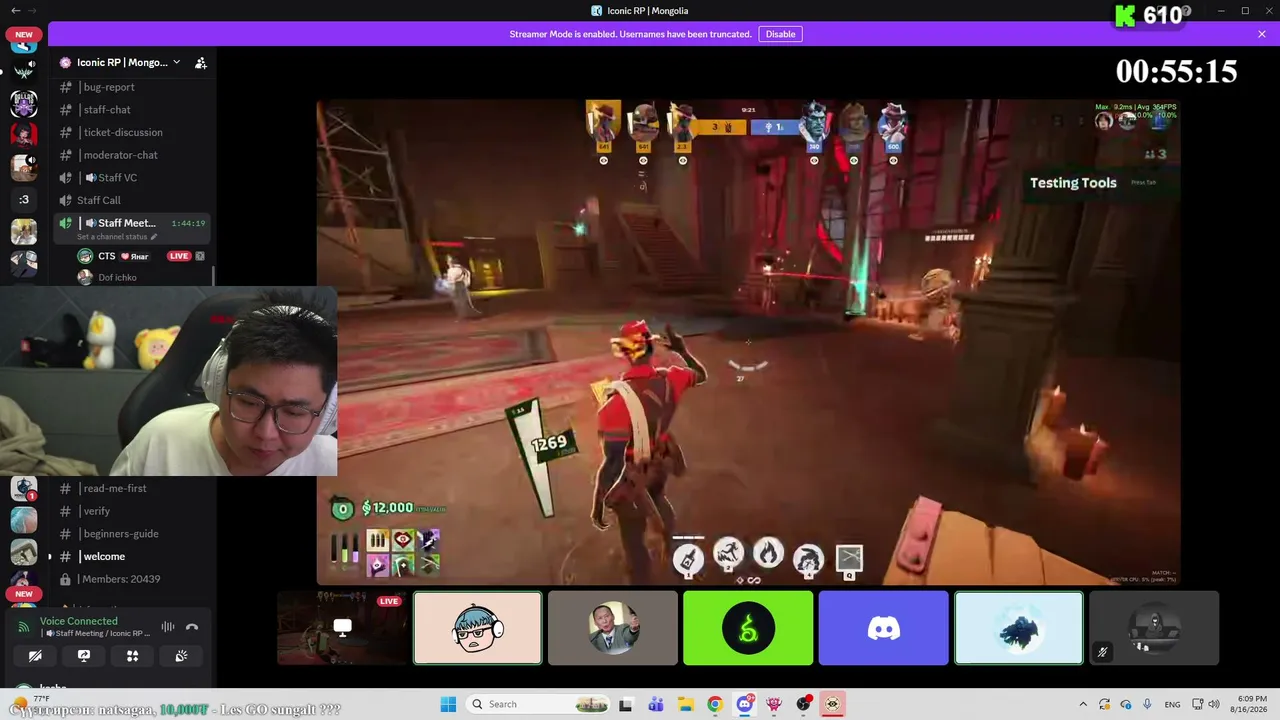The width and height of the screenshot is (1280, 720).
Task: Open Microsoft Teams from taskbar
Action: [656, 704]
